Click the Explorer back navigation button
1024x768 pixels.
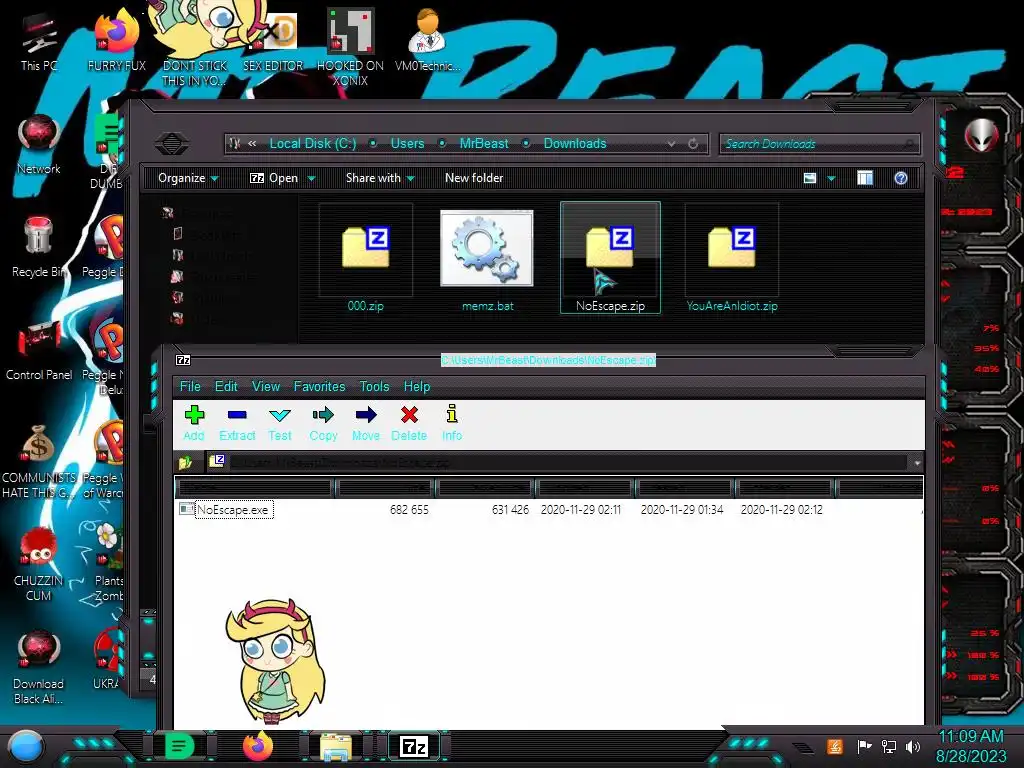coord(172,143)
